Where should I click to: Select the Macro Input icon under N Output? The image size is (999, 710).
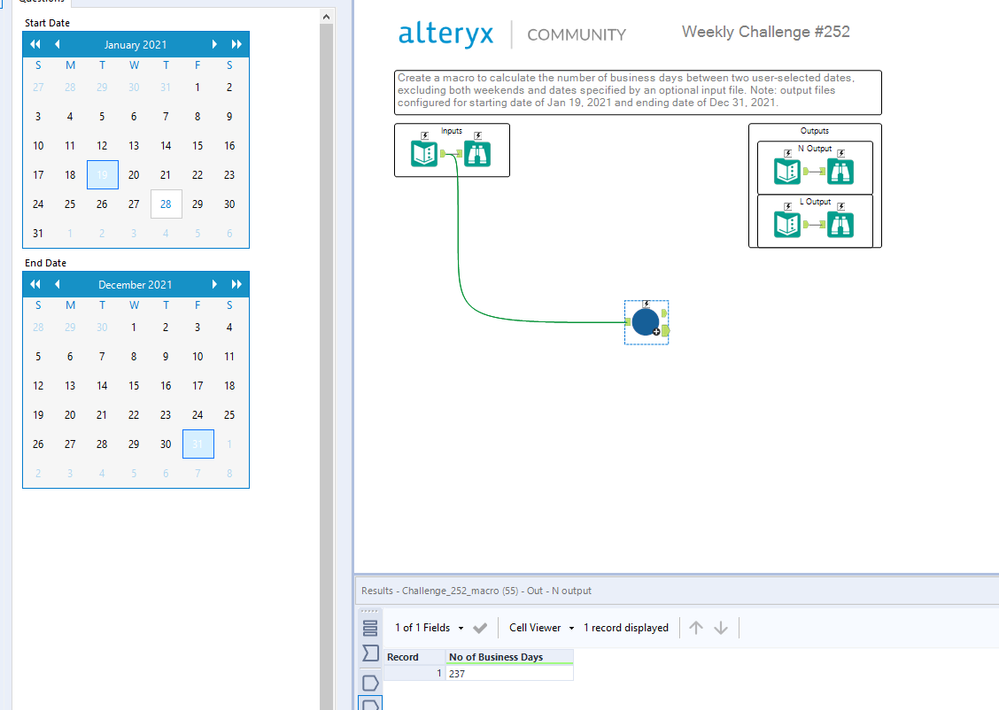pyautogui.click(x=787, y=171)
